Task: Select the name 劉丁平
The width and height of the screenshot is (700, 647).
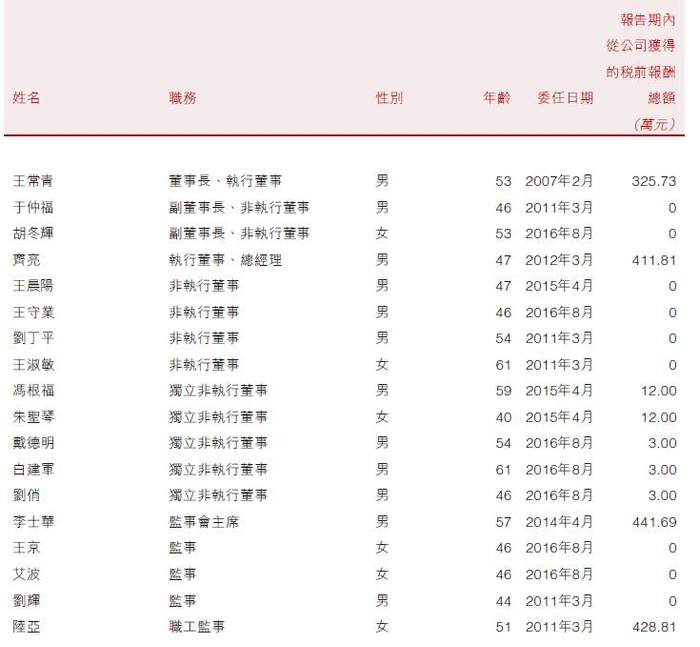Action: (33, 338)
